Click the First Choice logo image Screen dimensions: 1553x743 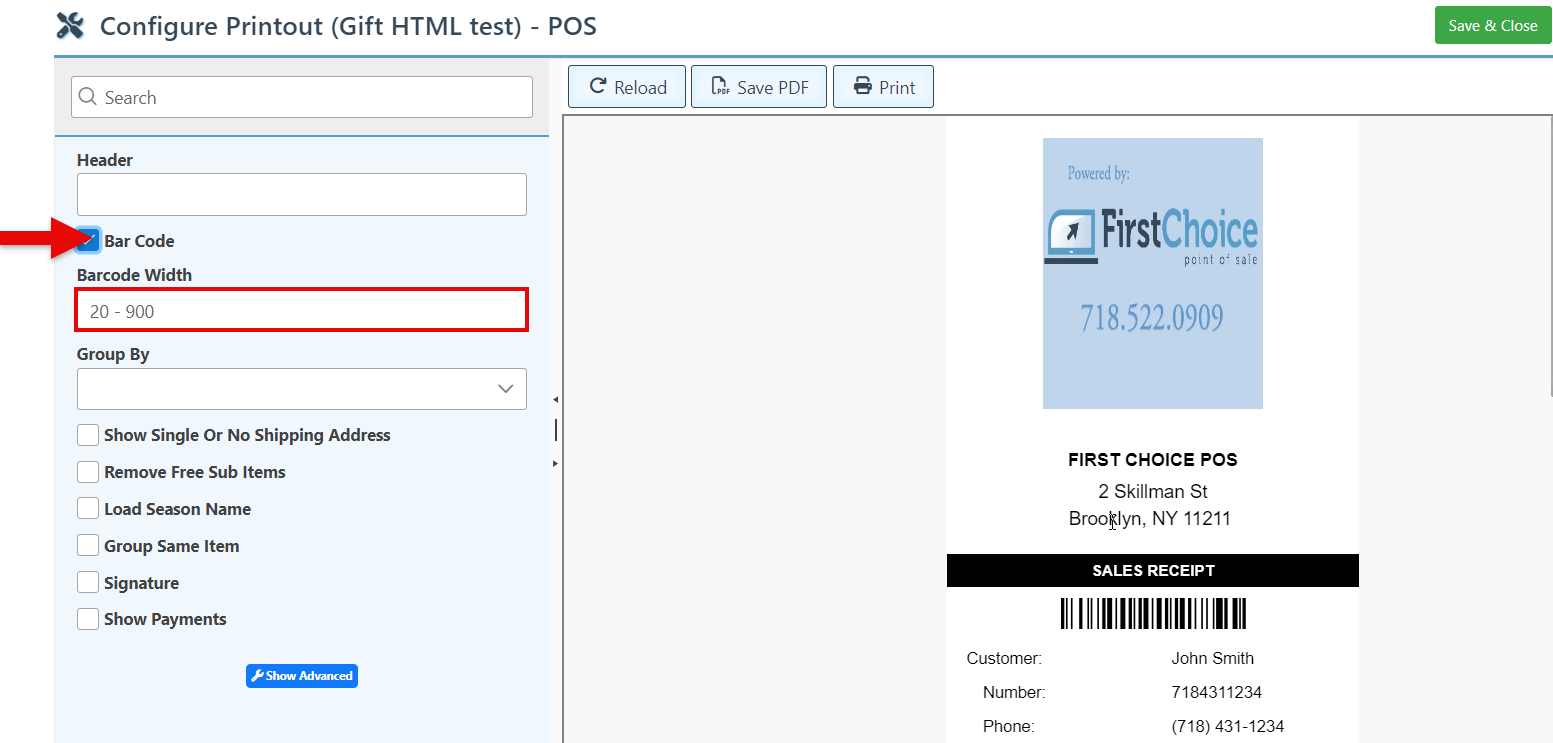pyautogui.click(x=1152, y=273)
